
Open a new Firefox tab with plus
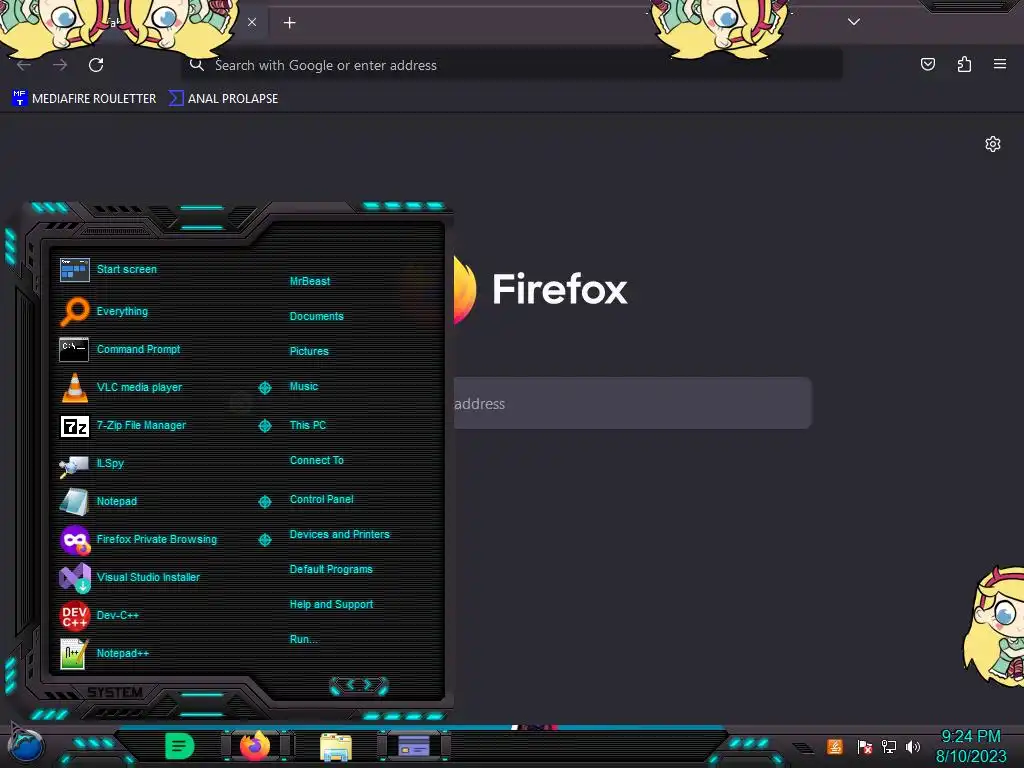pos(289,23)
